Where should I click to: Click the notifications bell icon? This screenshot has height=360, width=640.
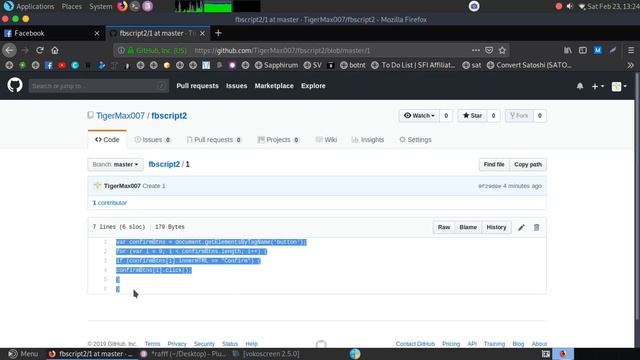point(580,86)
